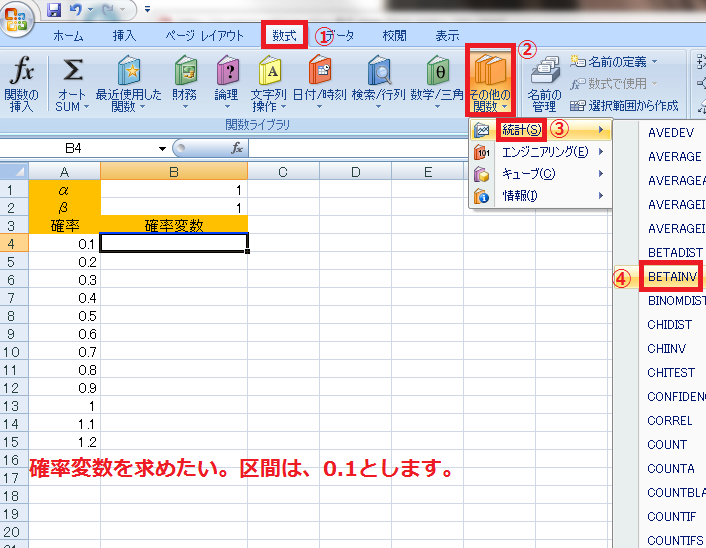Open the Insert (挿入) tab
The width and height of the screenshot is (706, 548).
click(x=124, y=35)
